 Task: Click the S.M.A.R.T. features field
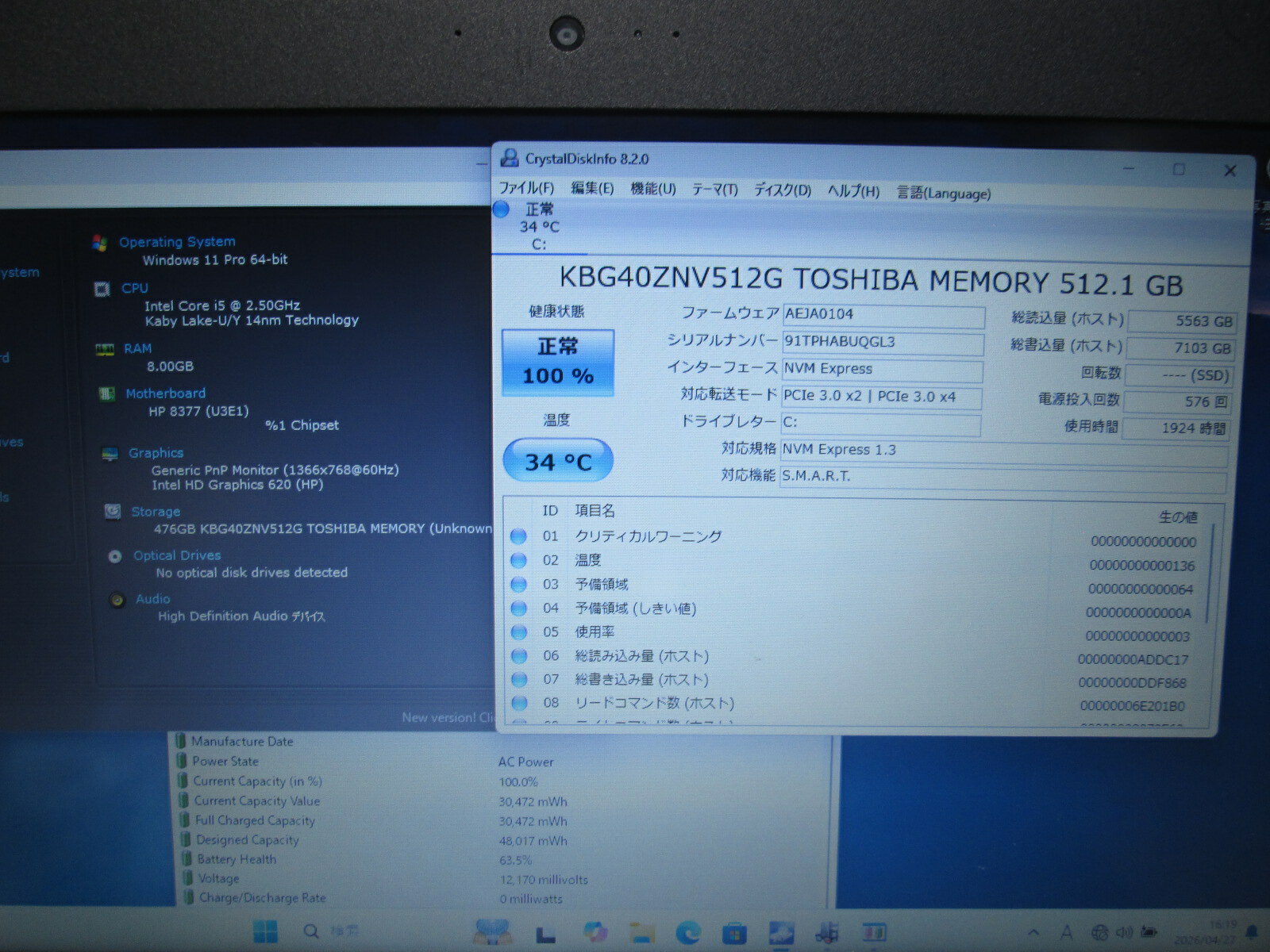(1003, 478)
